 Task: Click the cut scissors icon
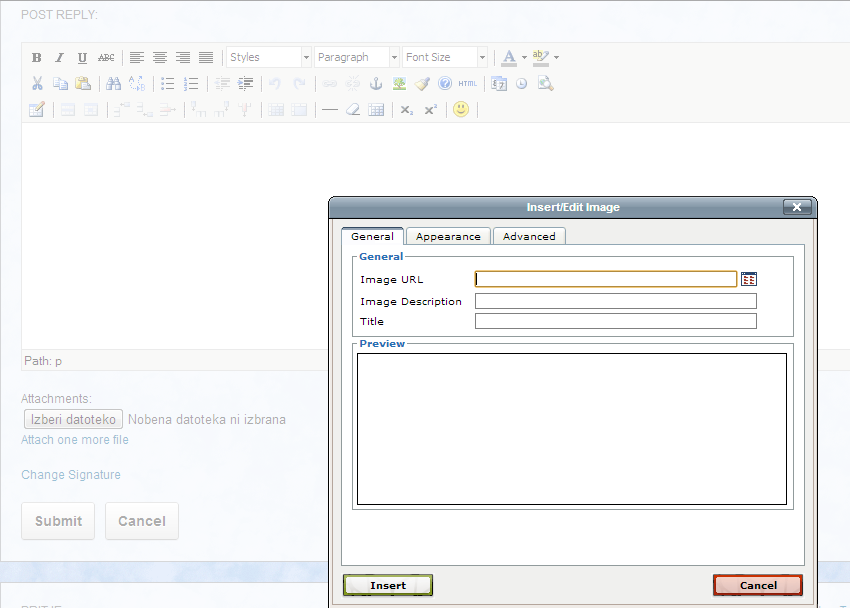click(x=37, y=84)
